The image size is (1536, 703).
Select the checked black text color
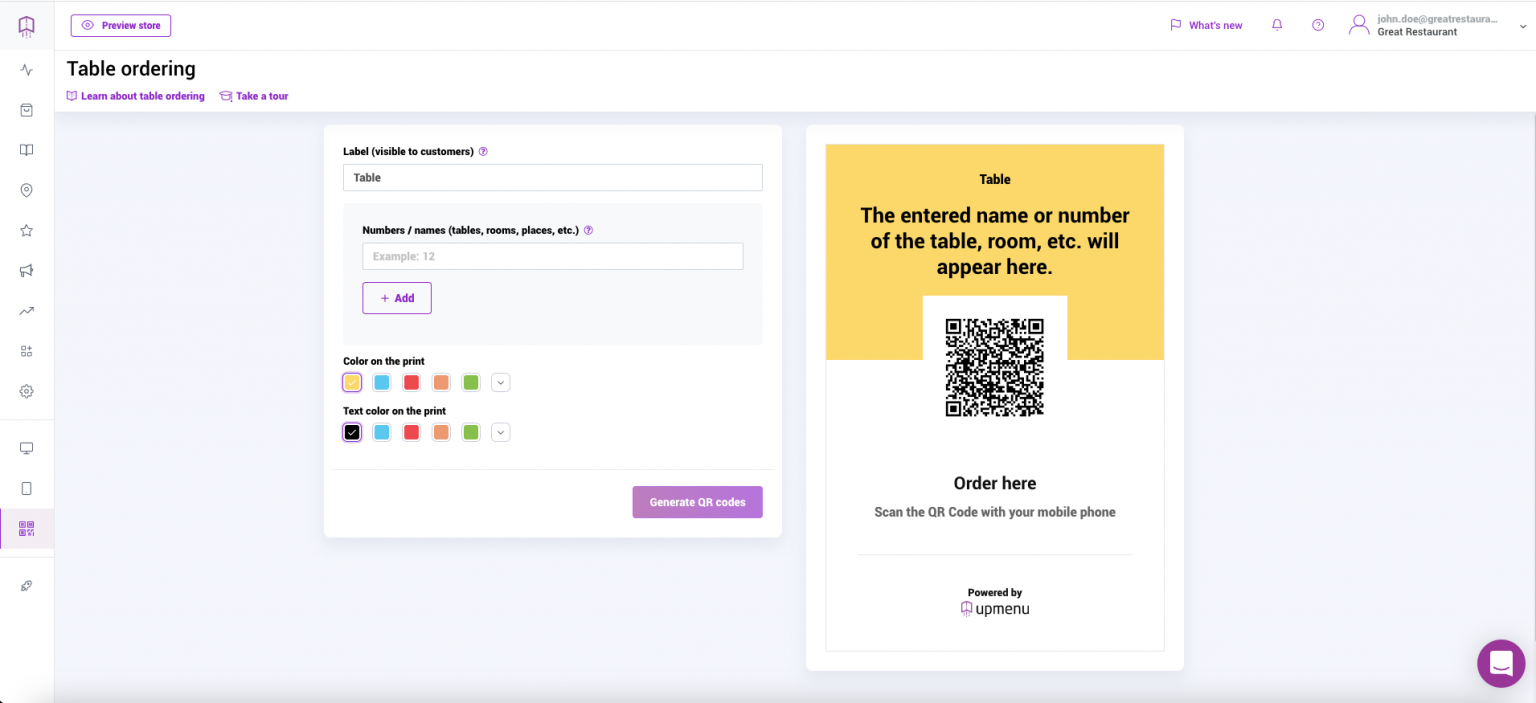[x=352, y=432]
